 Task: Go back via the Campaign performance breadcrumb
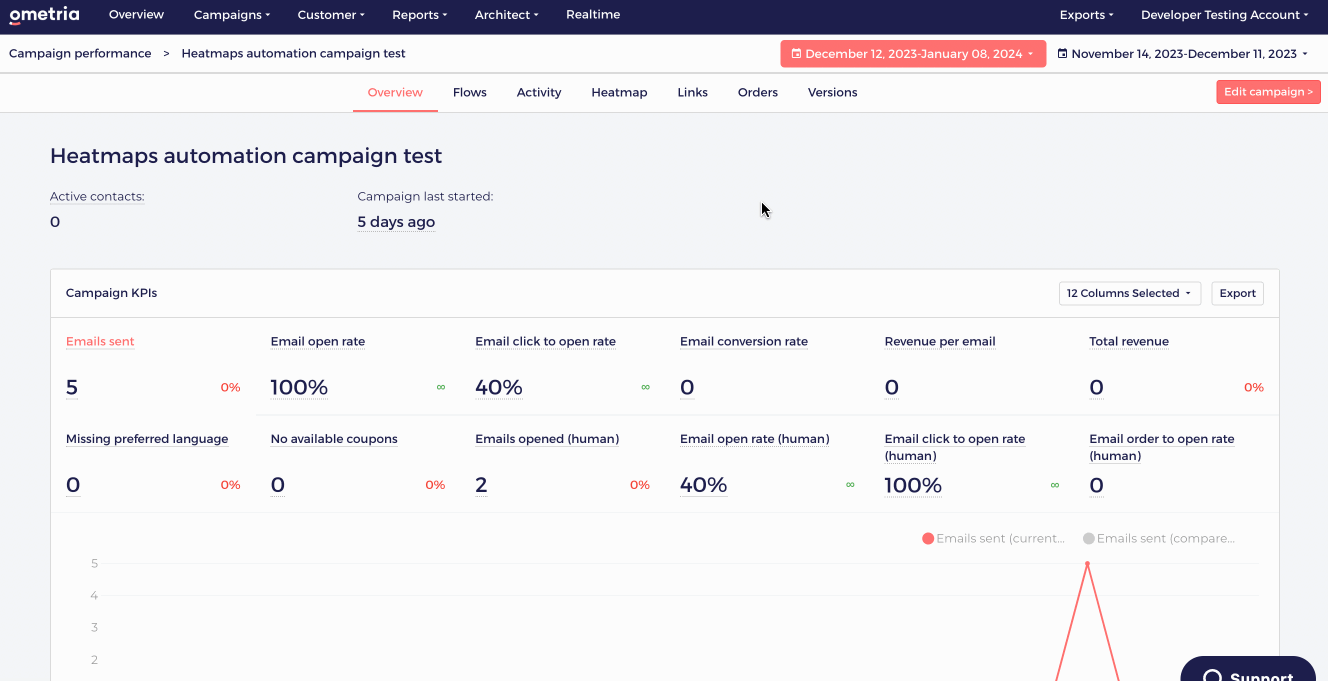[79, 53]
